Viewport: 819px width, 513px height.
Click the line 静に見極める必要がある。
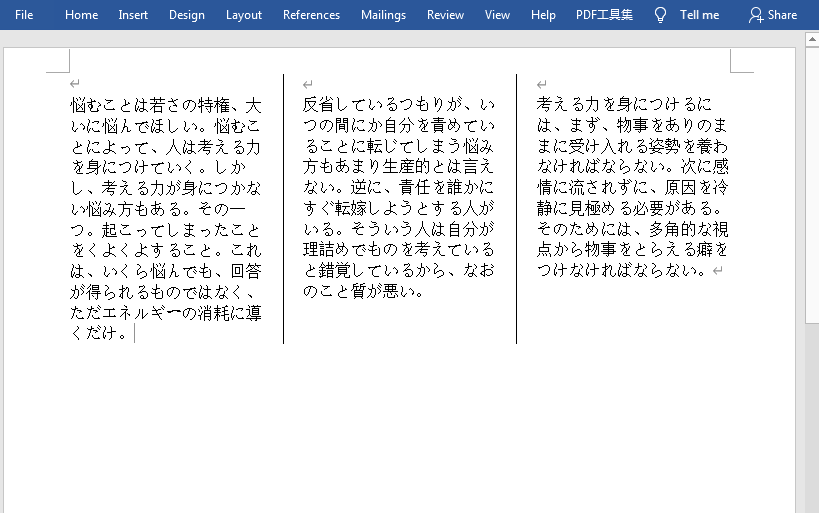(629, 208)
